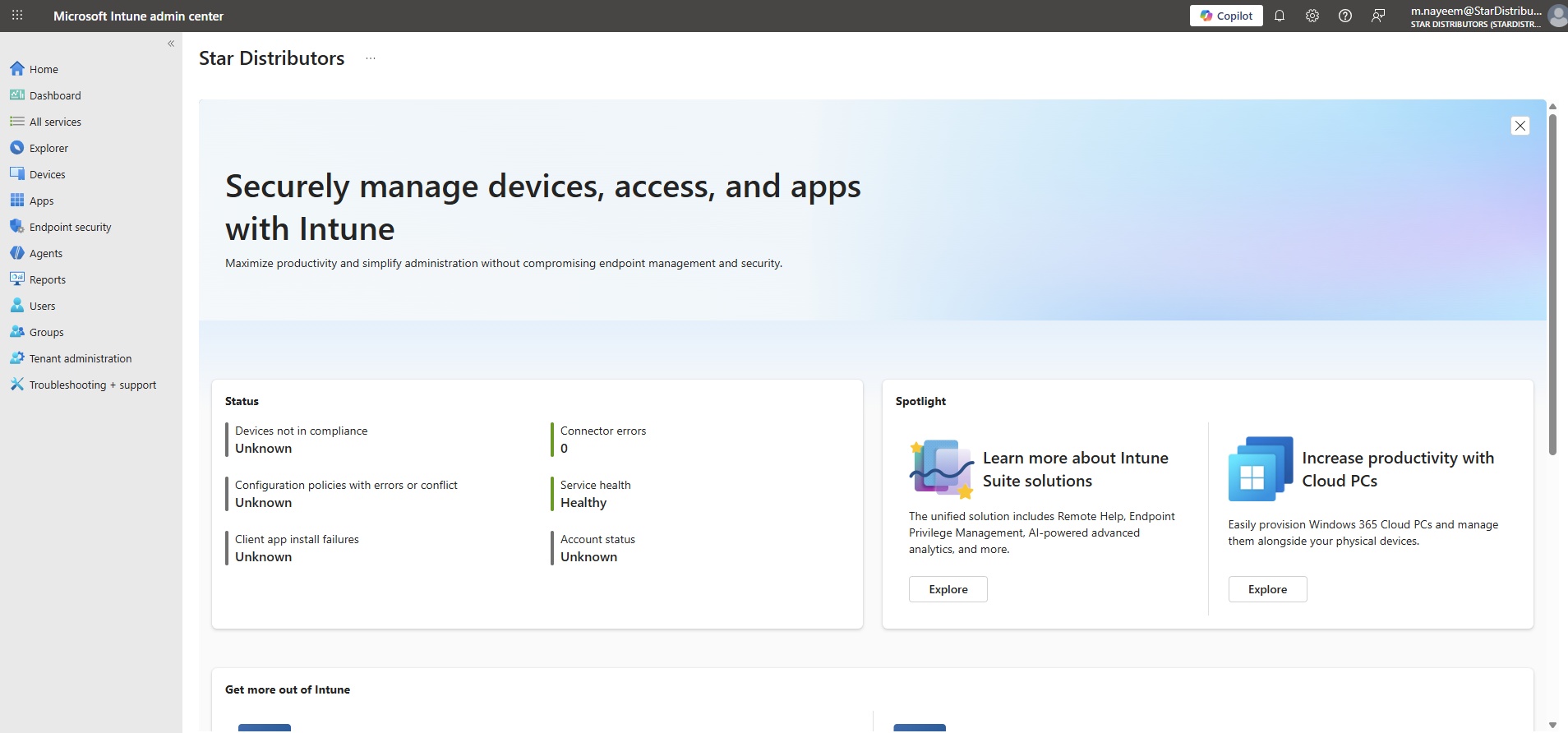Click the notifications bell icon
This screenshot has height=733, width=1568.
click(x=1280, y=16)
